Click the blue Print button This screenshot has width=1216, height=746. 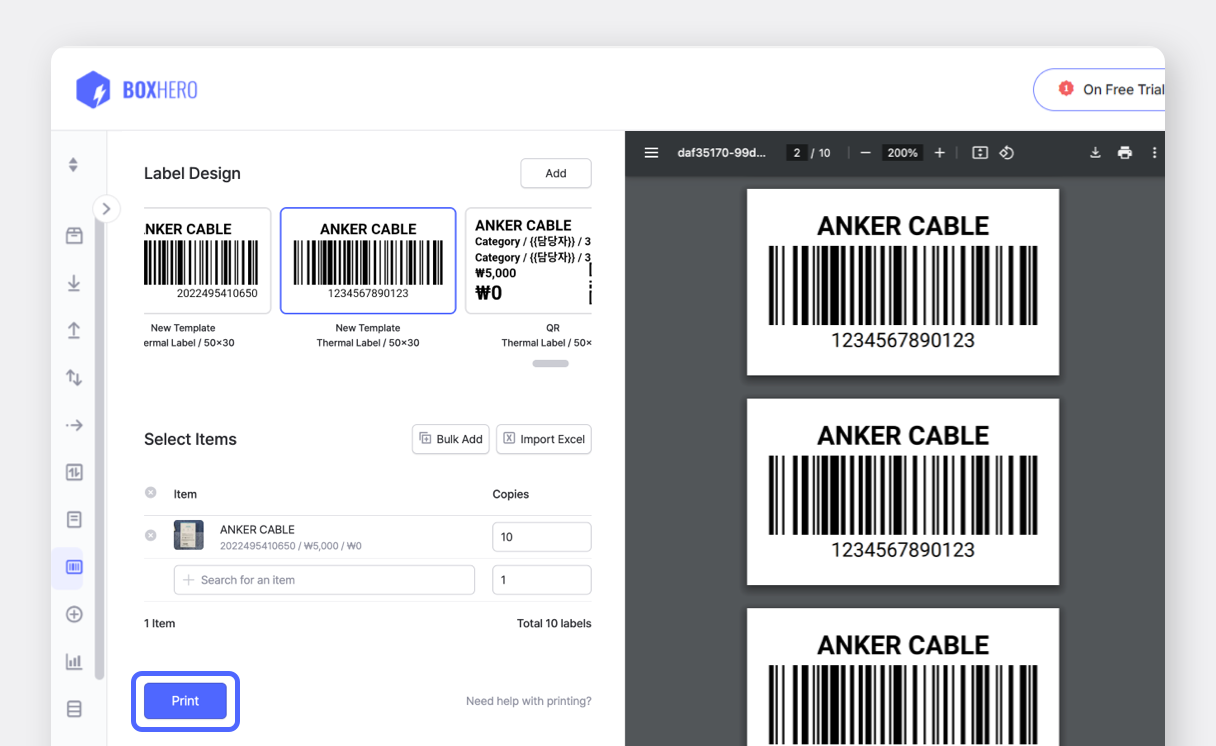(x=185, y=701)
